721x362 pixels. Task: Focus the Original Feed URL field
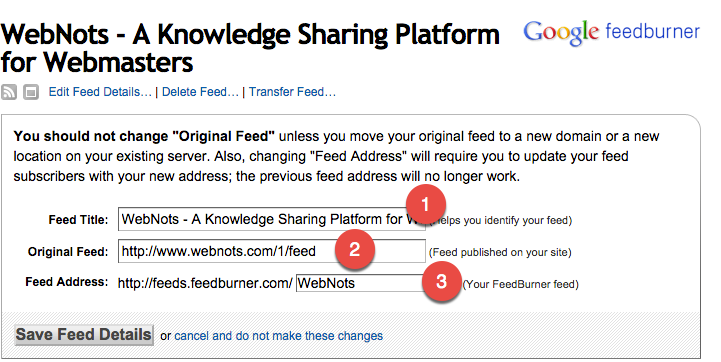(x=272, y=251)
